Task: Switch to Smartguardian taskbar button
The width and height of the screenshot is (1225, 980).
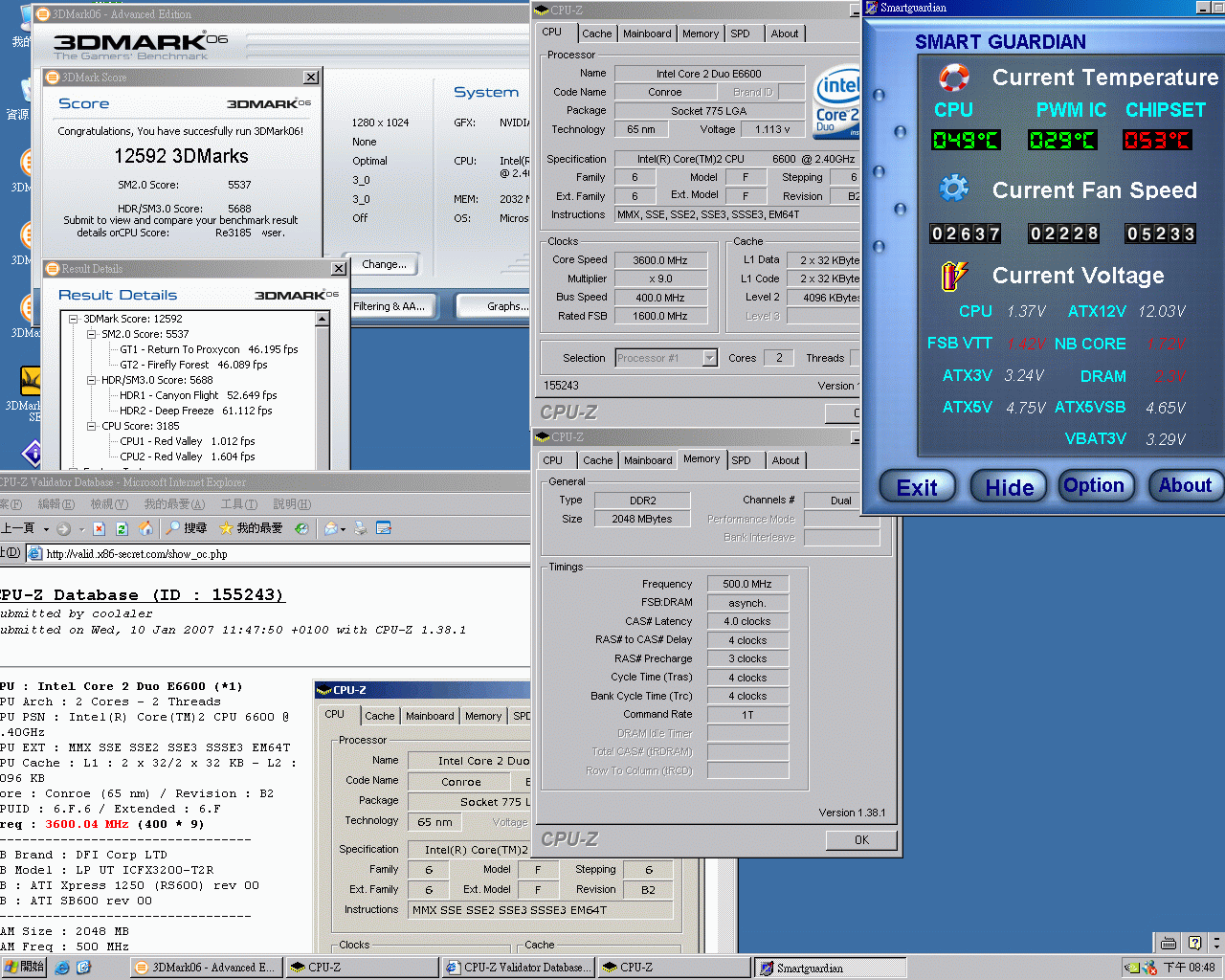Action: coord(830,968)
